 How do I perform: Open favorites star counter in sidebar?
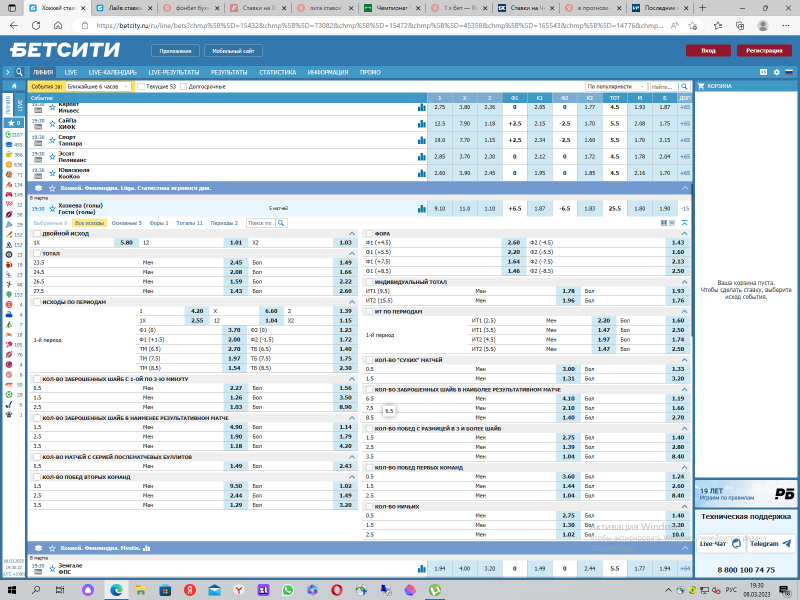[x=13, y=123]
